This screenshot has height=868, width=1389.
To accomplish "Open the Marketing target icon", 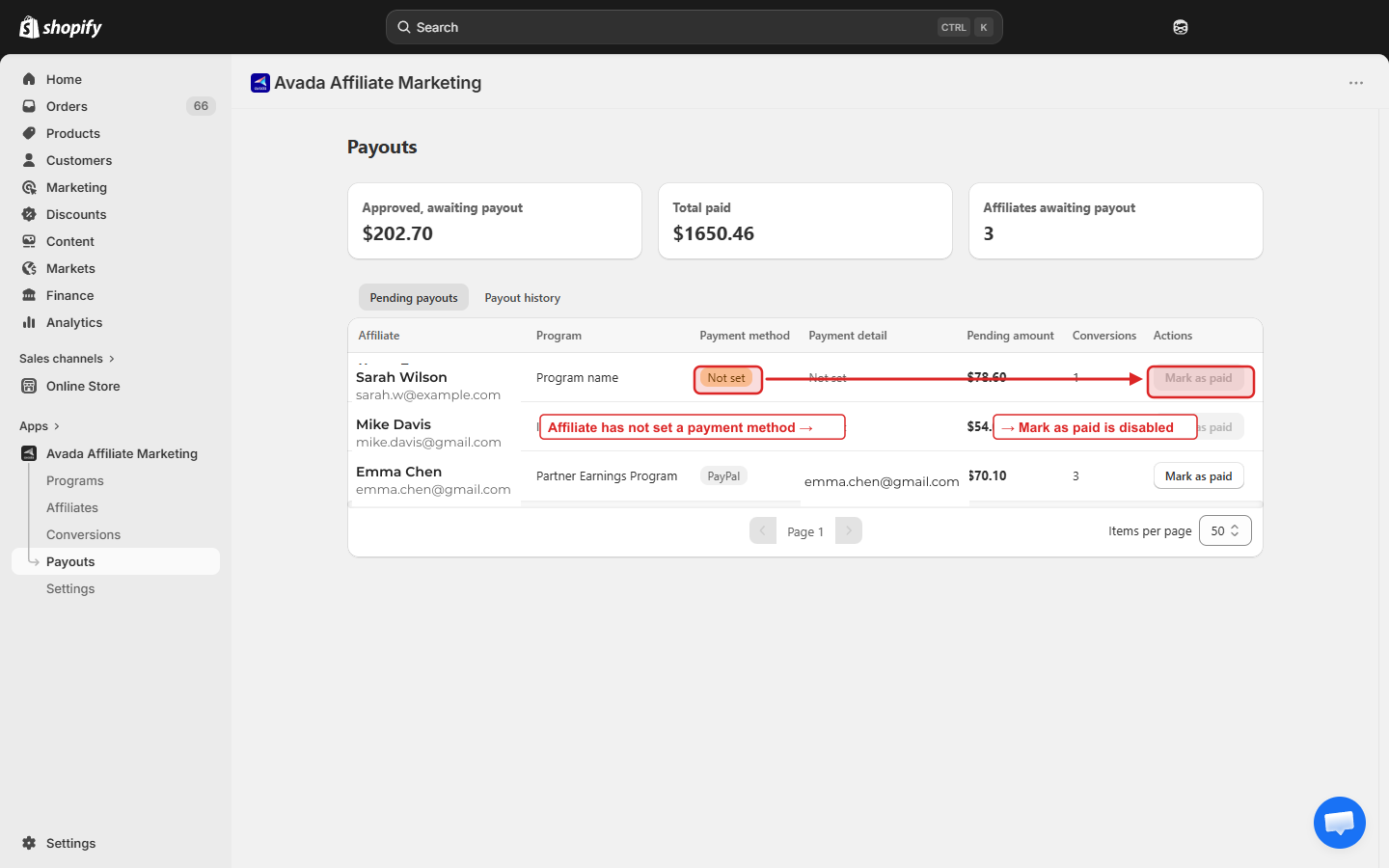I will click(29, 187).
